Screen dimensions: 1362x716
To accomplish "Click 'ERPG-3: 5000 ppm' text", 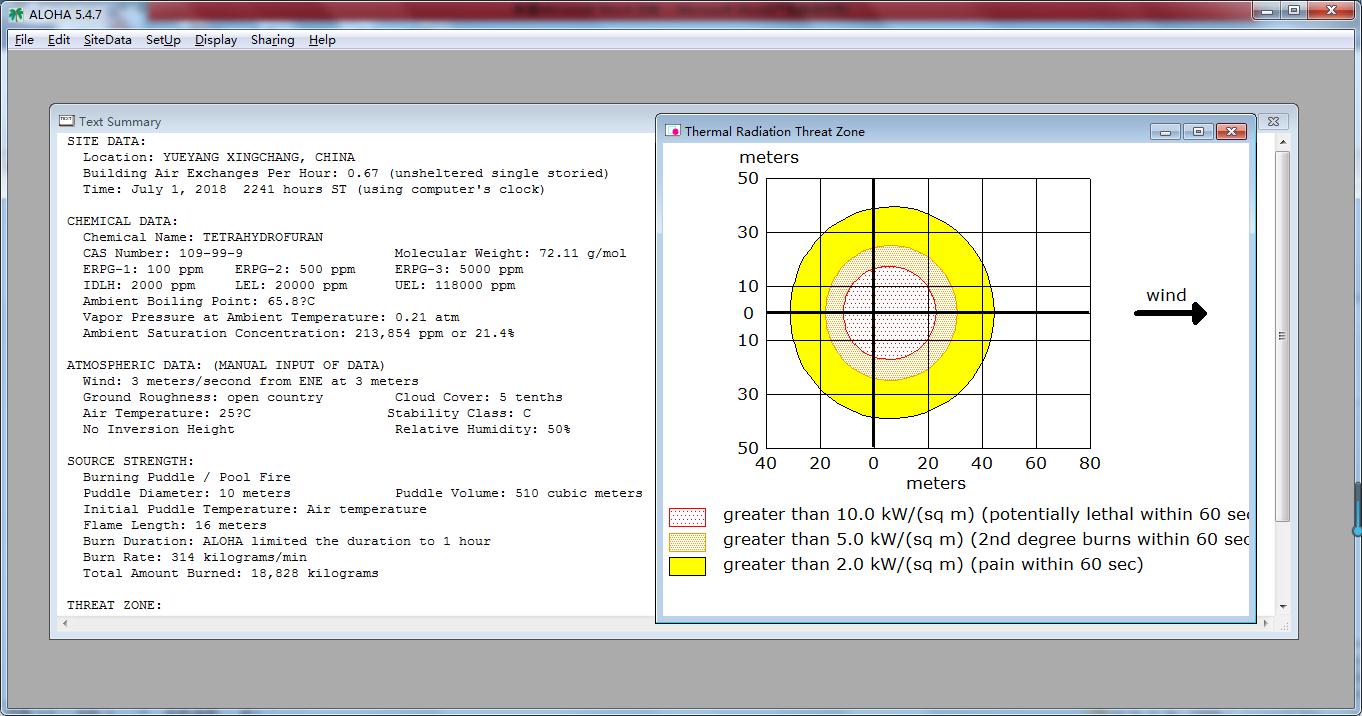I will point(459,269).
